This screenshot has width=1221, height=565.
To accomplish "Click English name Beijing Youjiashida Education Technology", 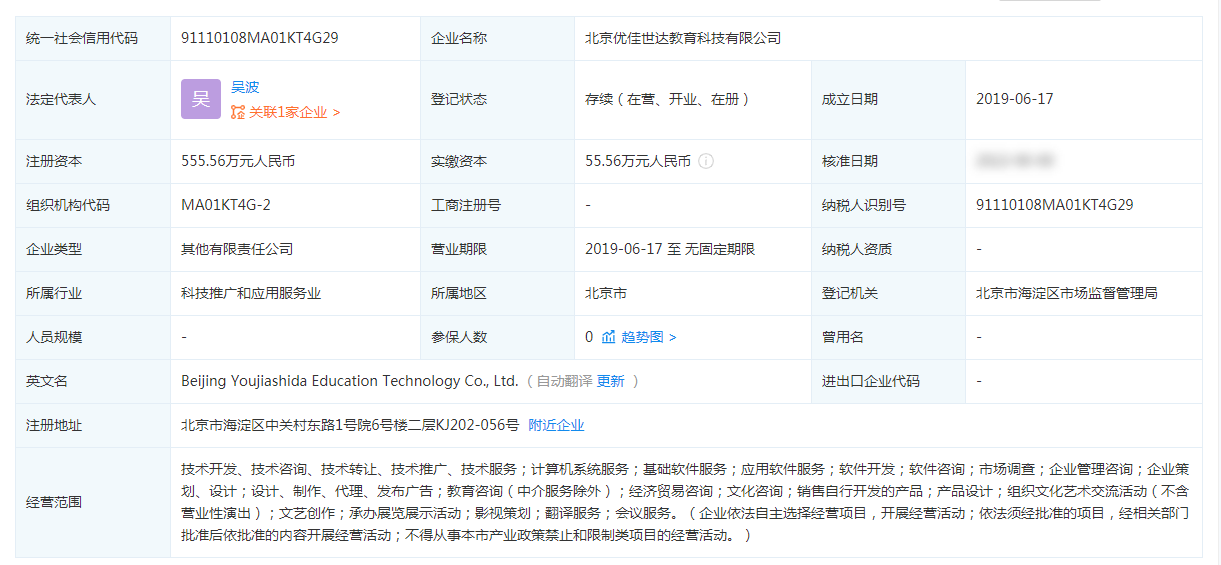I will [x=350, y=381].
